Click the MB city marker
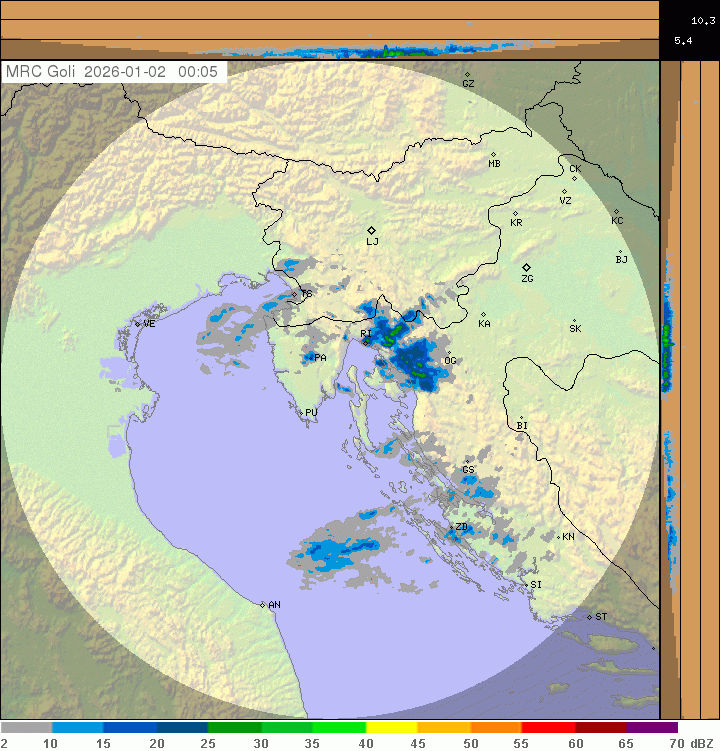This screenshot has width=720, height=751. pos(493,154)
